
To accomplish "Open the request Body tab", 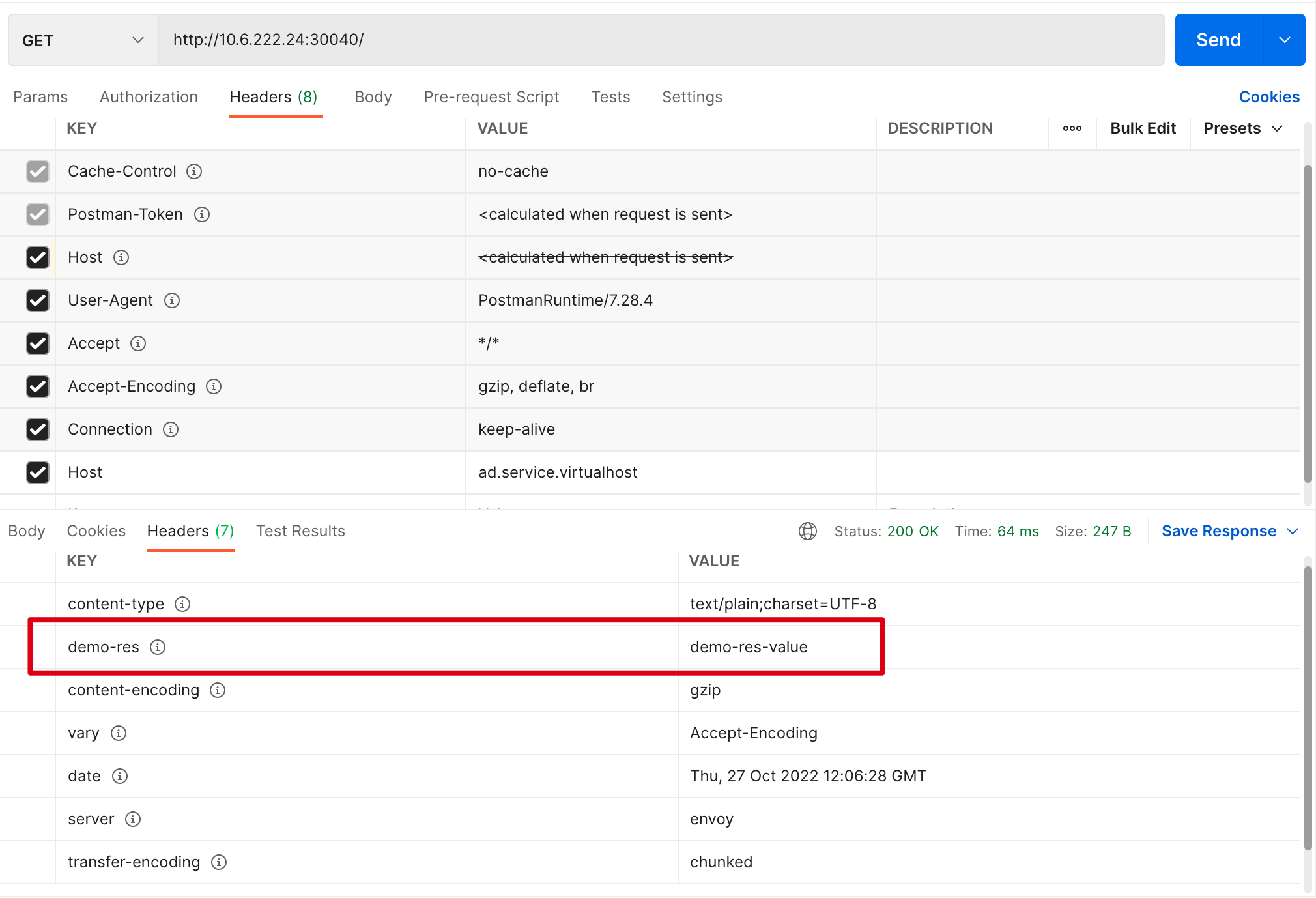I will 373,97.
